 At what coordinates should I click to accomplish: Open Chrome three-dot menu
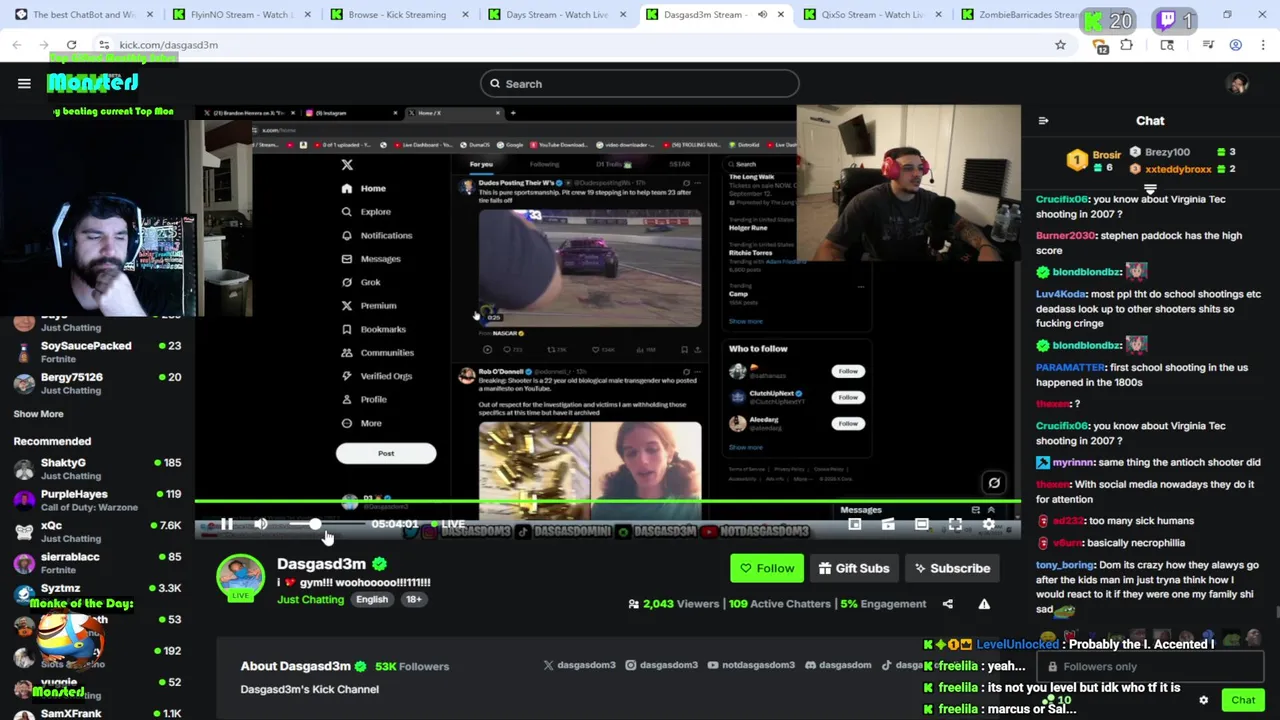click(1264, 45)
